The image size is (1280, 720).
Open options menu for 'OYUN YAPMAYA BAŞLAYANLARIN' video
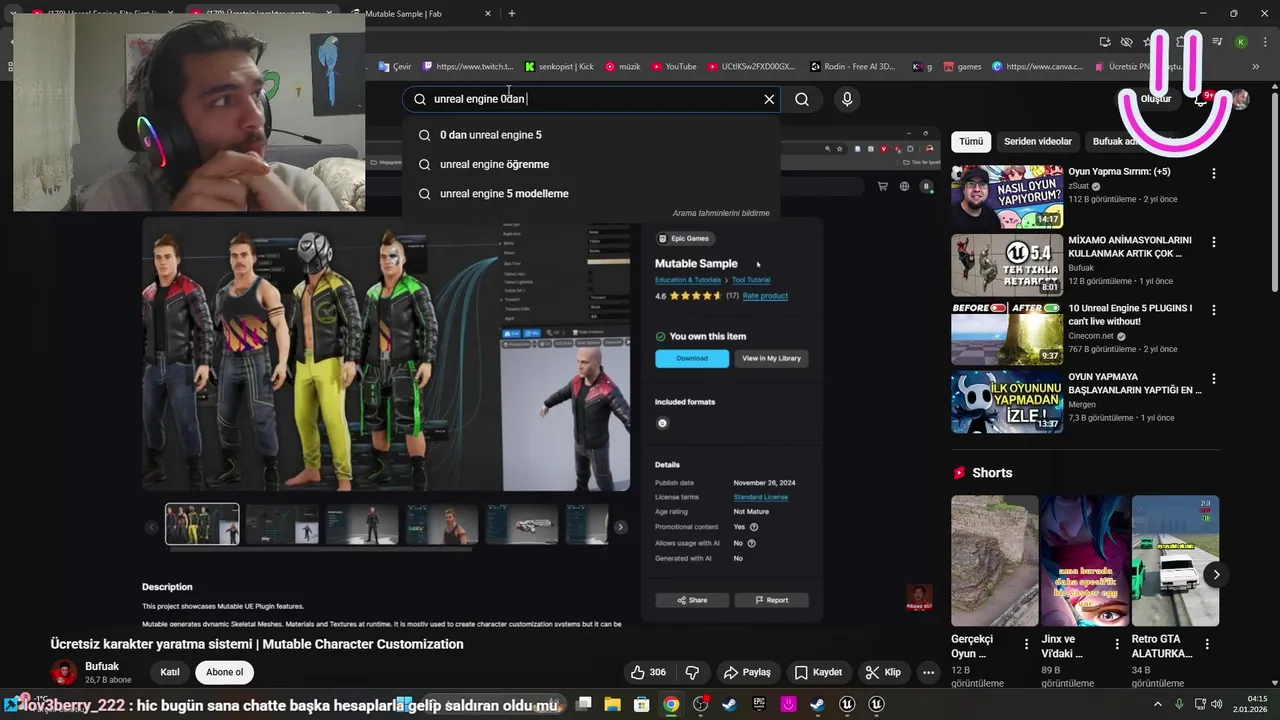click(x=1214, y=379)
